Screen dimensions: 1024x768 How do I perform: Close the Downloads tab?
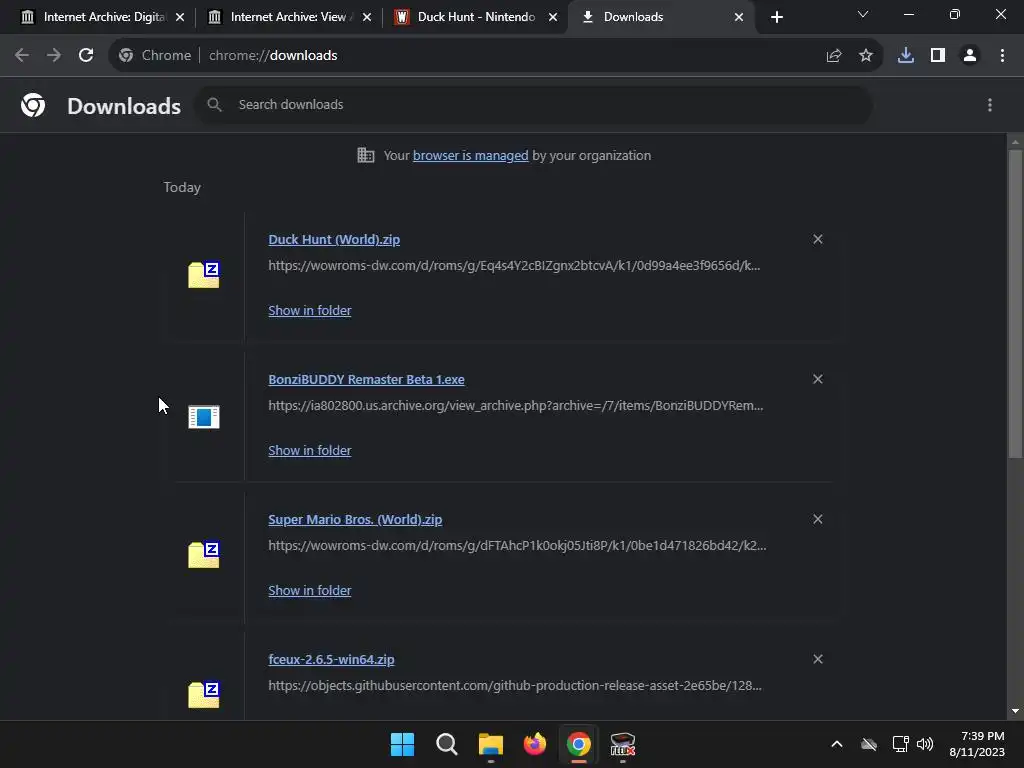tap(739, 17)
